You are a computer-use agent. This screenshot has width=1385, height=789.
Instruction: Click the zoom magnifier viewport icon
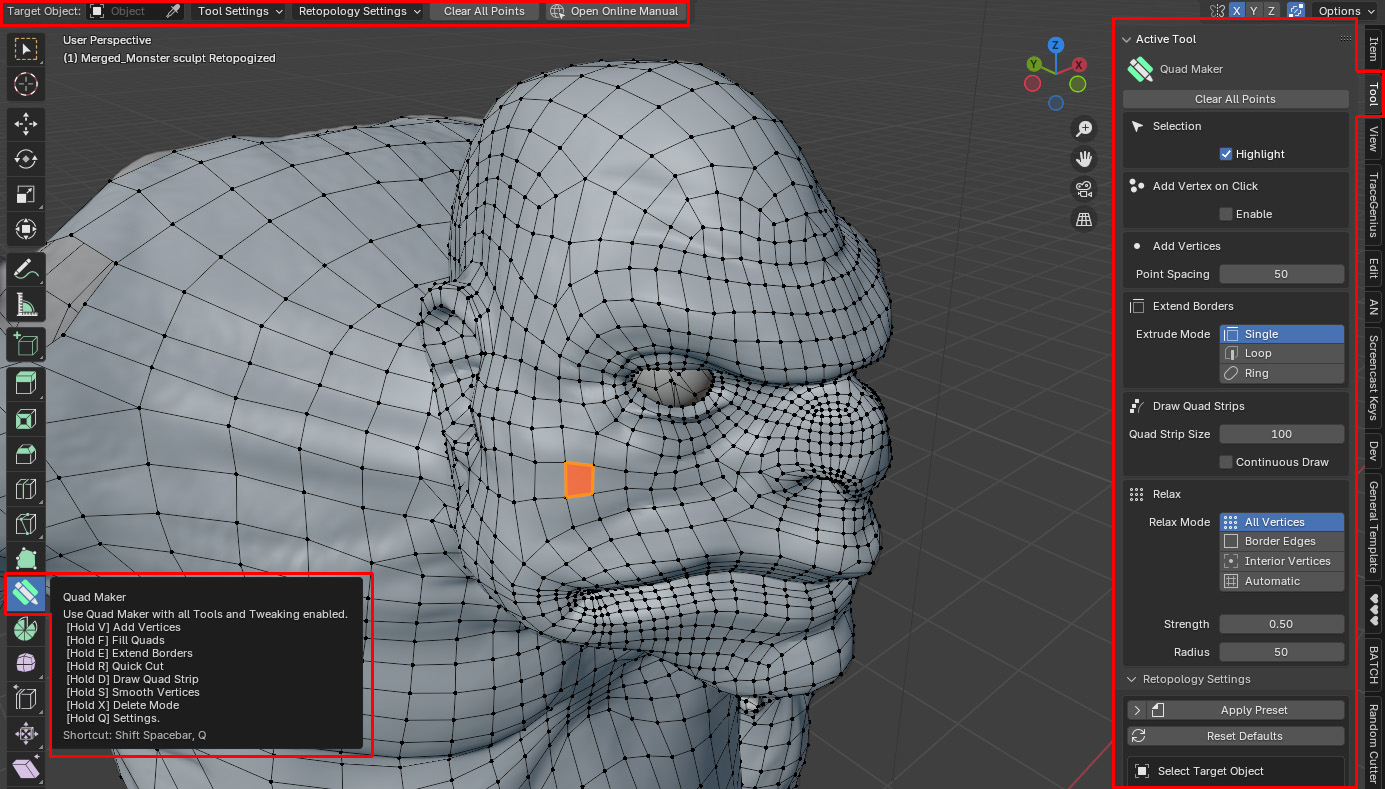(1083, 128)
